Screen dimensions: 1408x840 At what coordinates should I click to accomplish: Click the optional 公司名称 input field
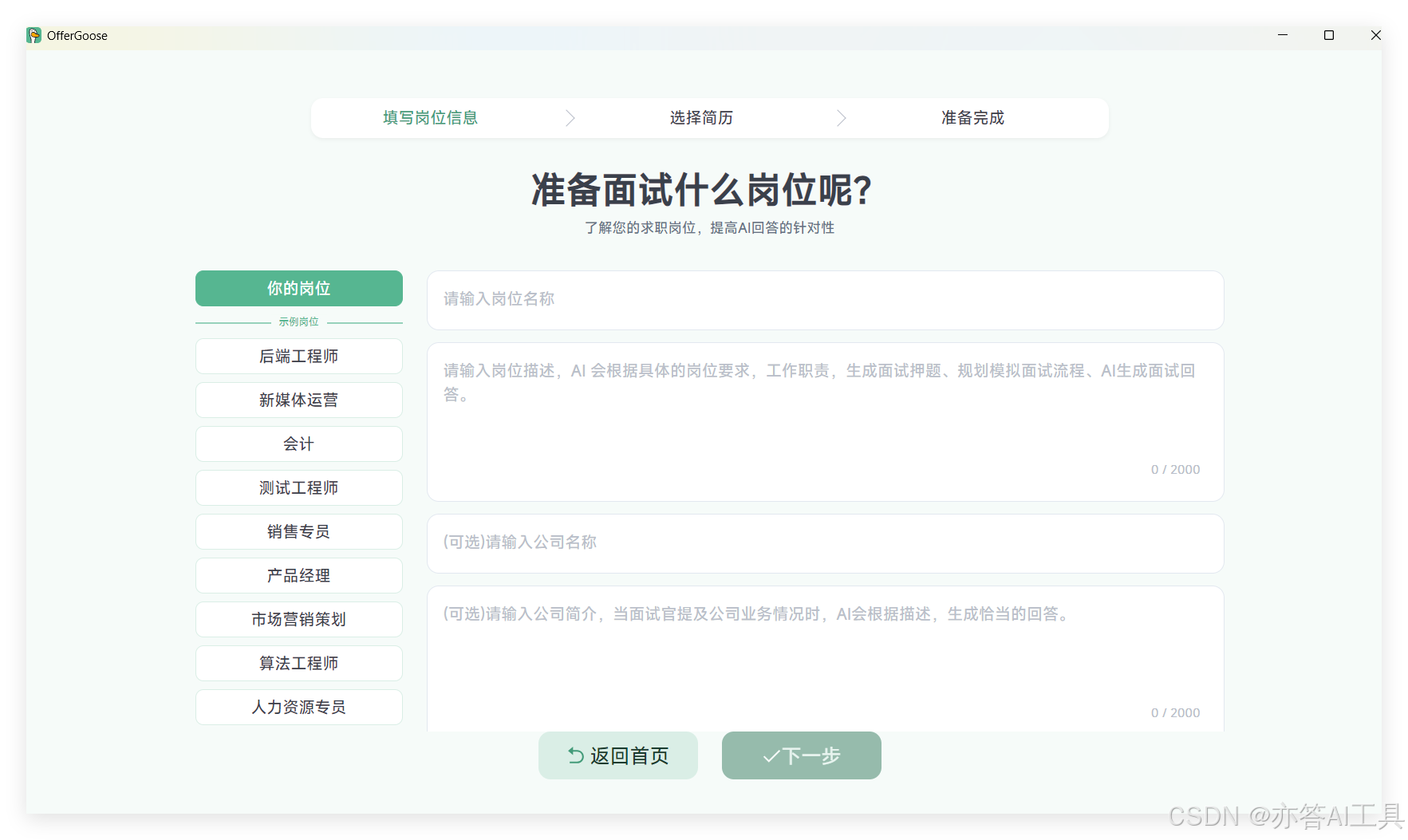click(824, 542)
